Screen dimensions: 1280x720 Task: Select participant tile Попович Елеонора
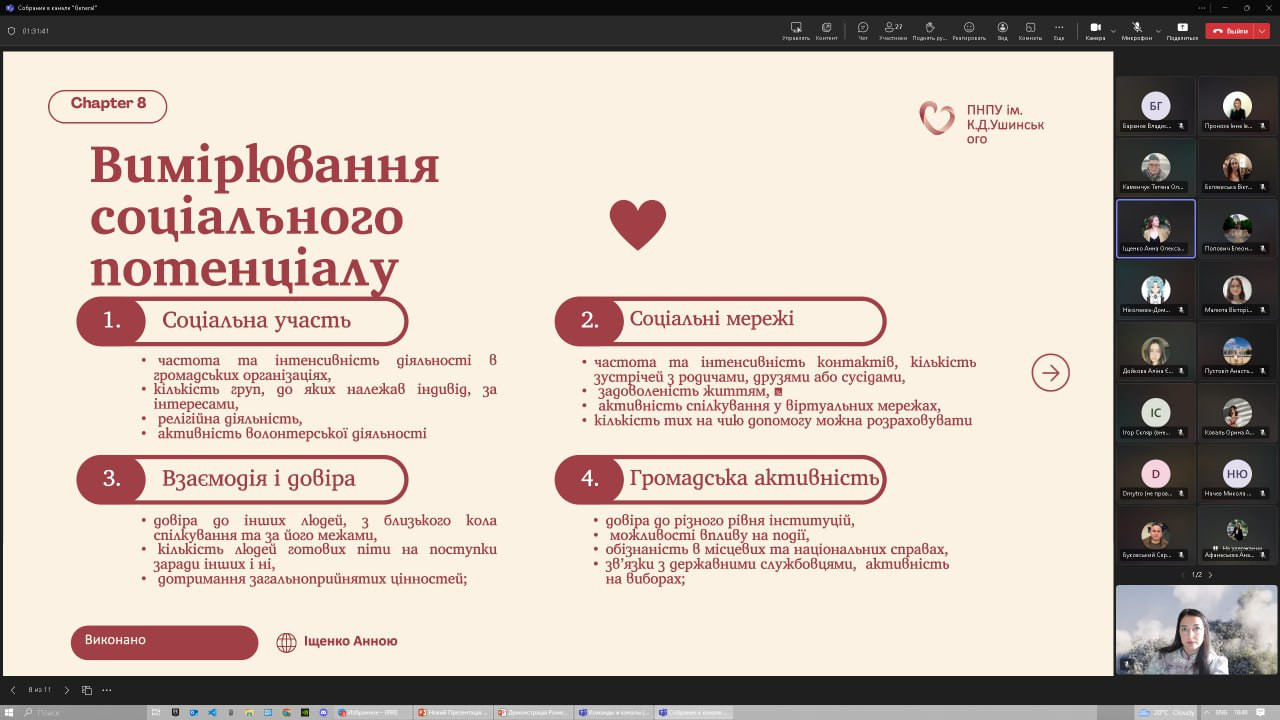[1238, 228]
